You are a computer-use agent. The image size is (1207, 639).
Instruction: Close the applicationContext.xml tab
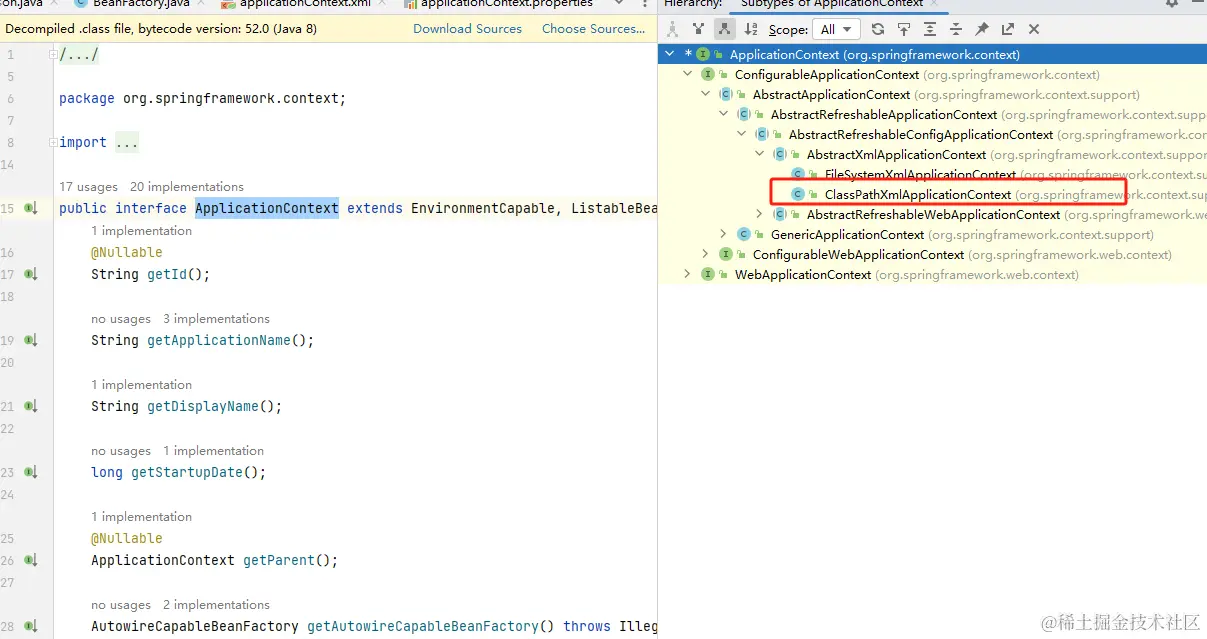tap(380, 4)
